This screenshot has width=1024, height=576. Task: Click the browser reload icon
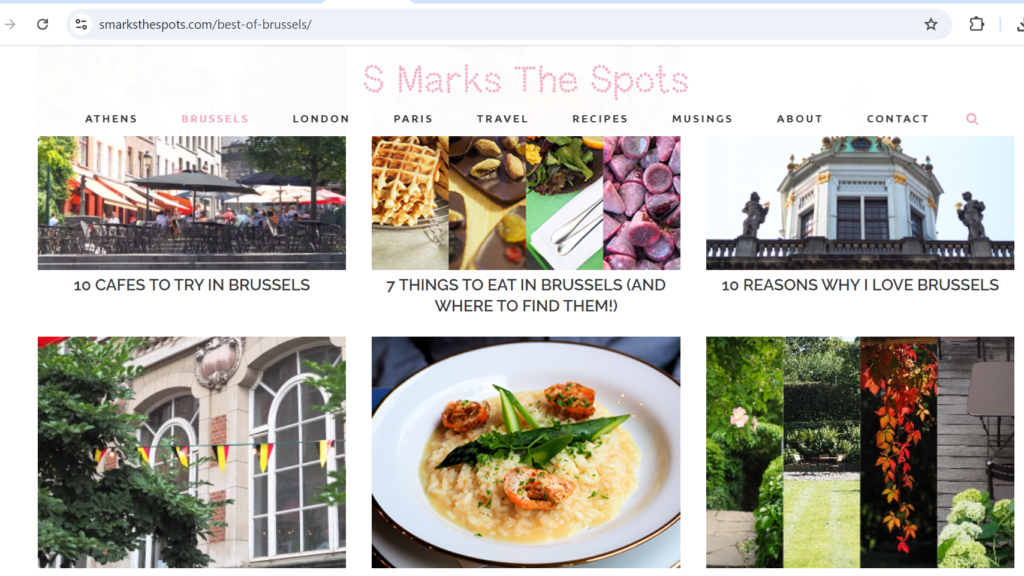click(x=42, y=24)
